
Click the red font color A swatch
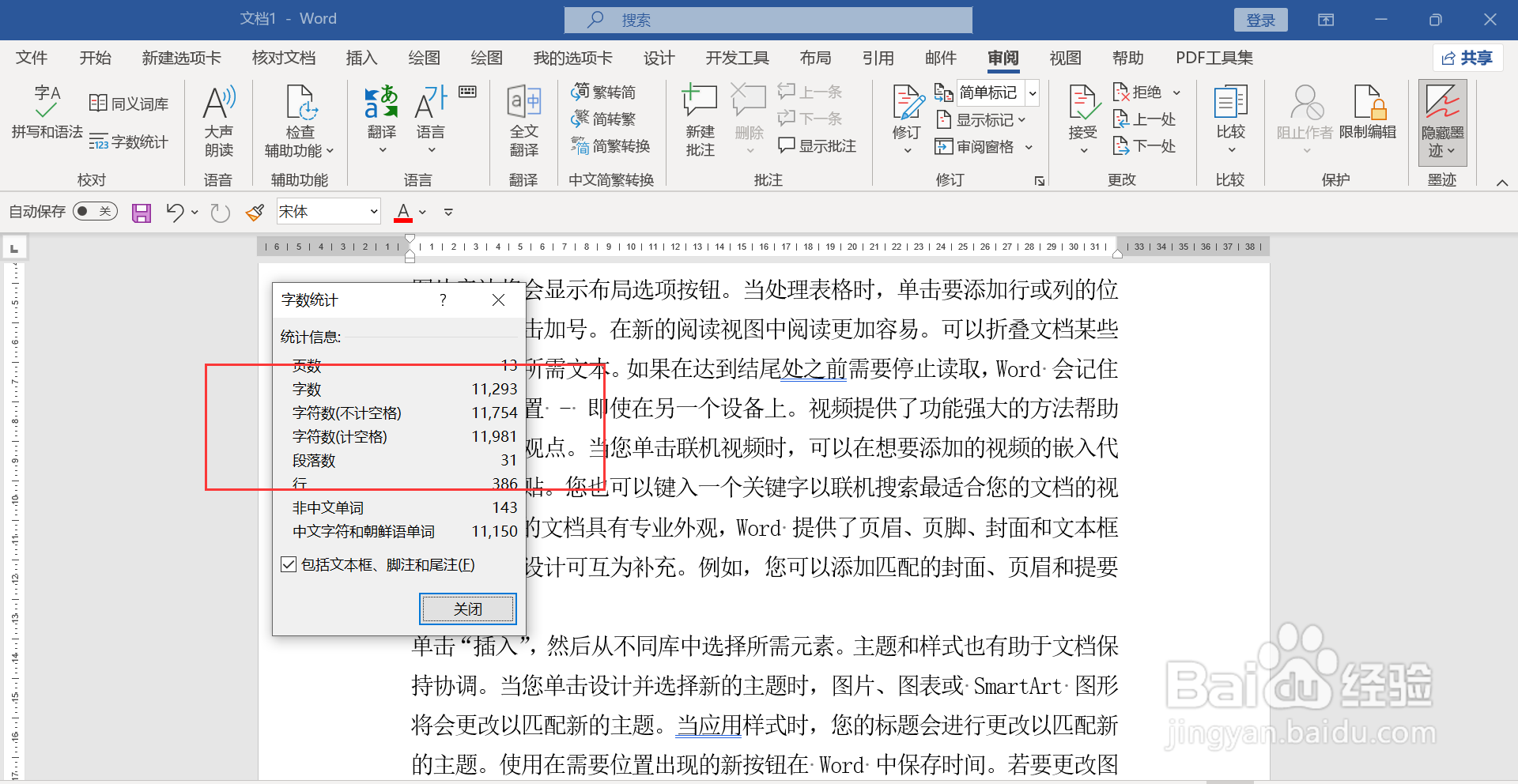[x=403, y=212]
